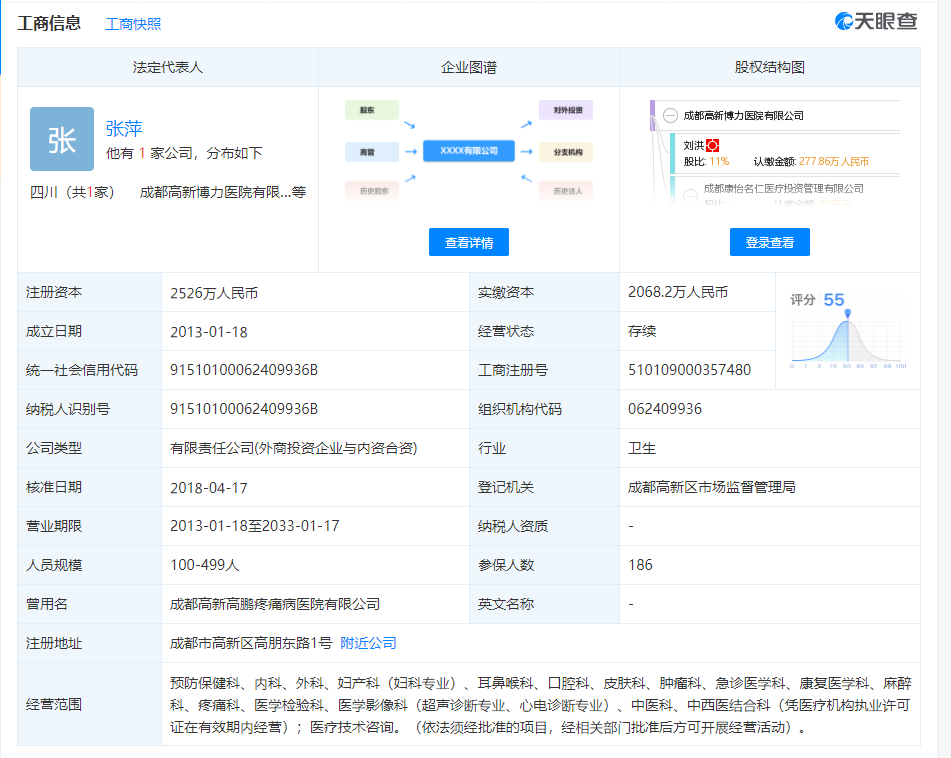Click the blue 张 avatar tile

62,139
